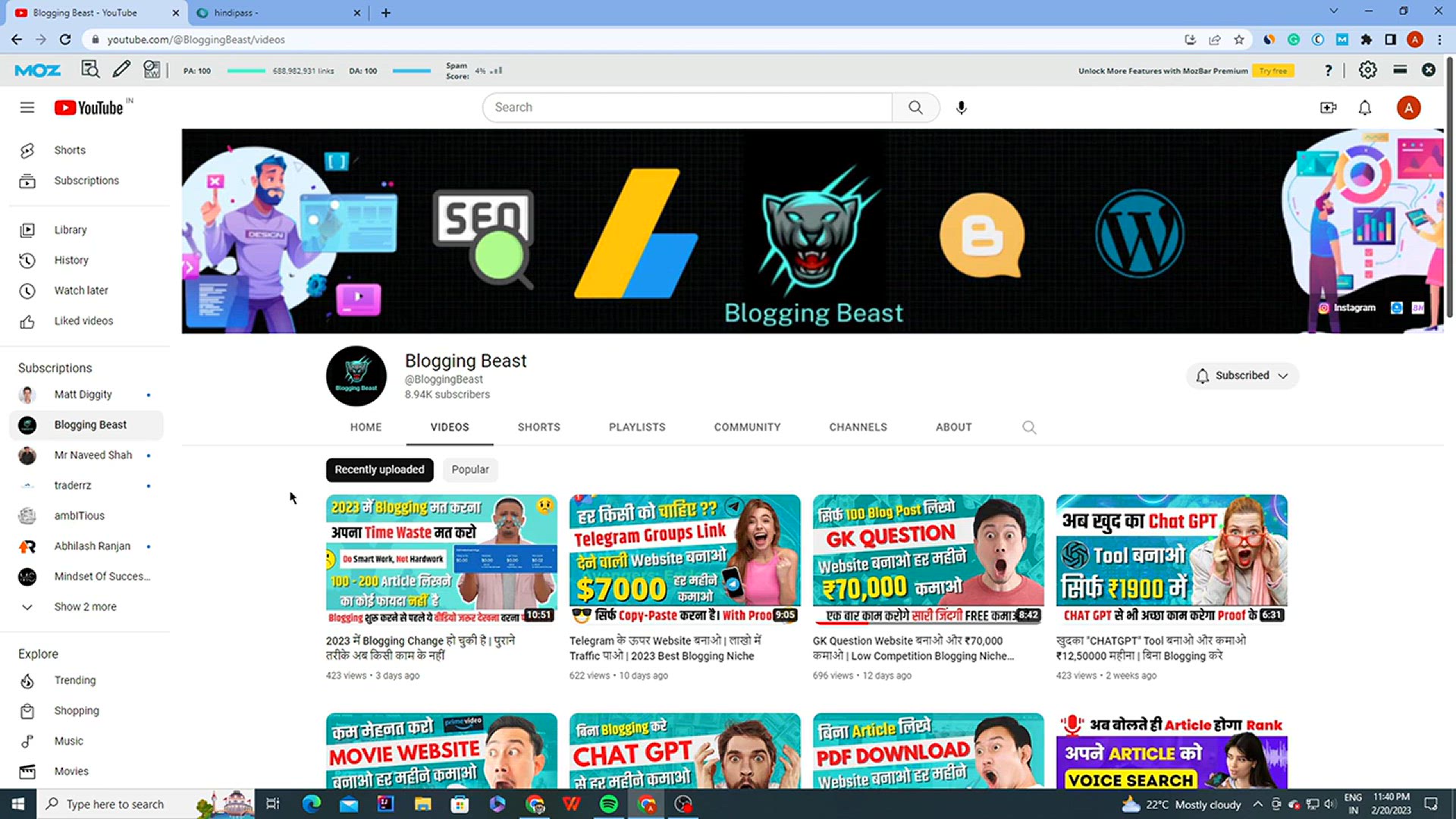Open the Telegram Groups Link video thumbnail
Image resolution: width=1456 pixels, height=819 pixels.
click(x=685, y=560)
